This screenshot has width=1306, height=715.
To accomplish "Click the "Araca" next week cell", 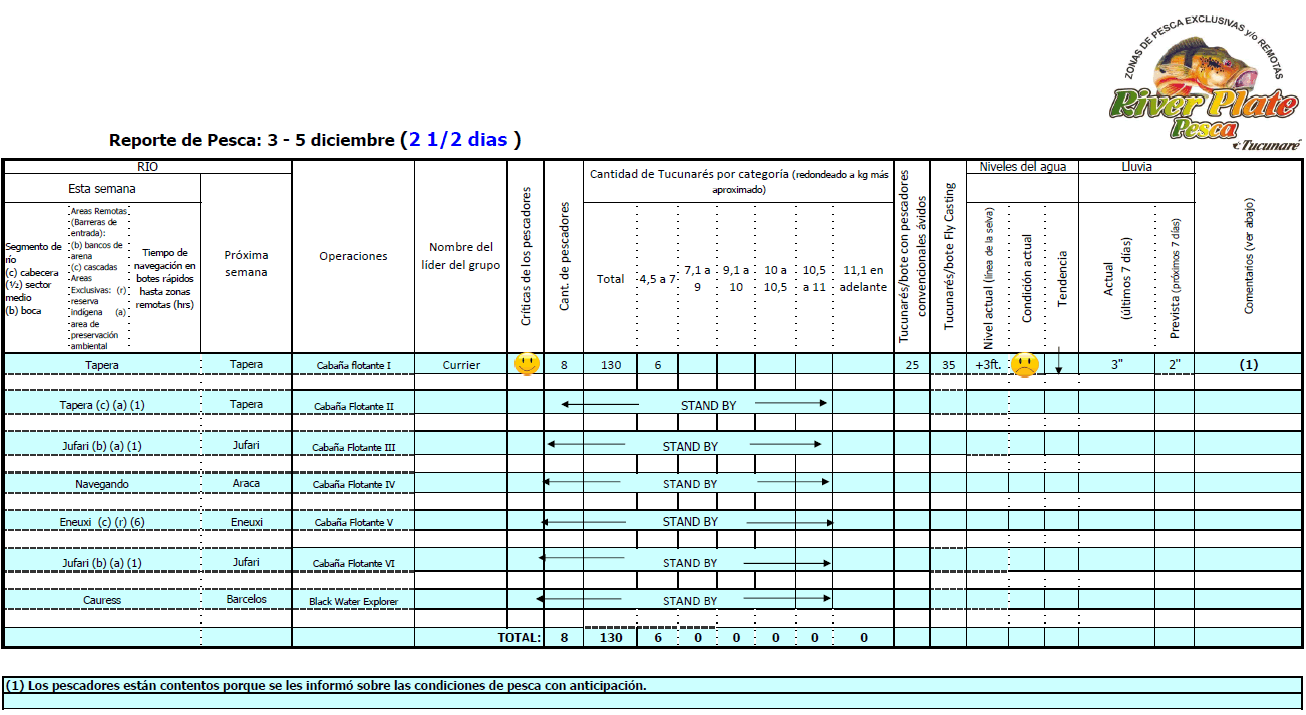I will coord(246,483).
